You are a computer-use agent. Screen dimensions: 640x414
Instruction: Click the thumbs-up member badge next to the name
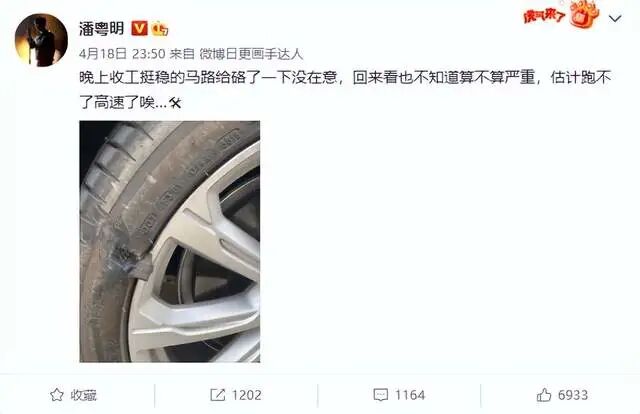tap(160, 29)
